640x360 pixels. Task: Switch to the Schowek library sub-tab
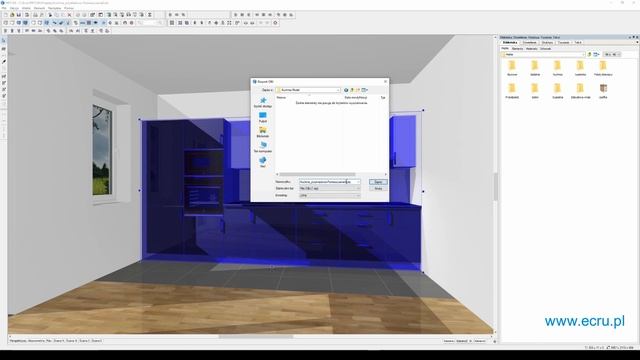point(545,49)
